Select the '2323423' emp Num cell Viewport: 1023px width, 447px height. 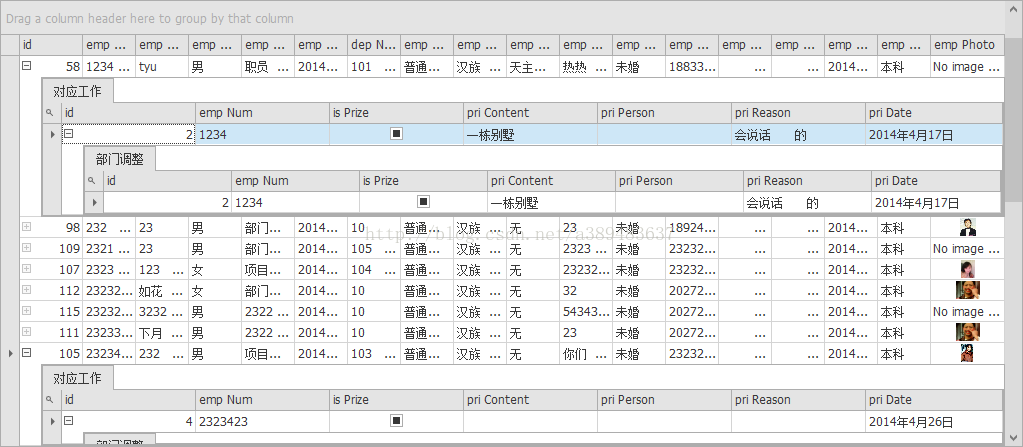click(x=262, y=422)
